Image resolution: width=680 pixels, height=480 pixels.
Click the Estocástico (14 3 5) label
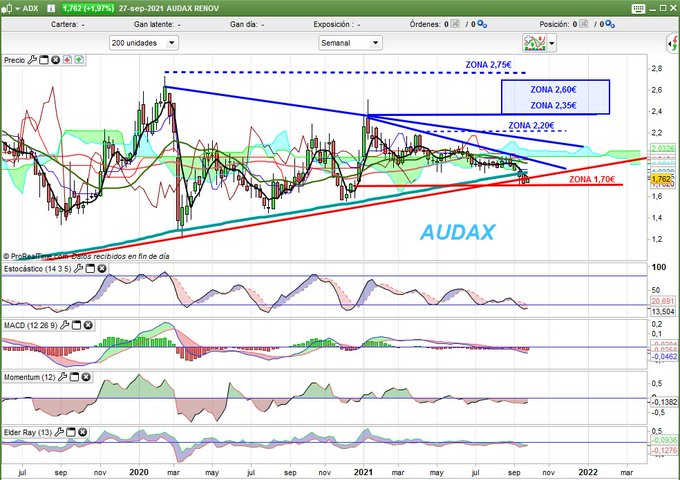[x=37, y=269]
